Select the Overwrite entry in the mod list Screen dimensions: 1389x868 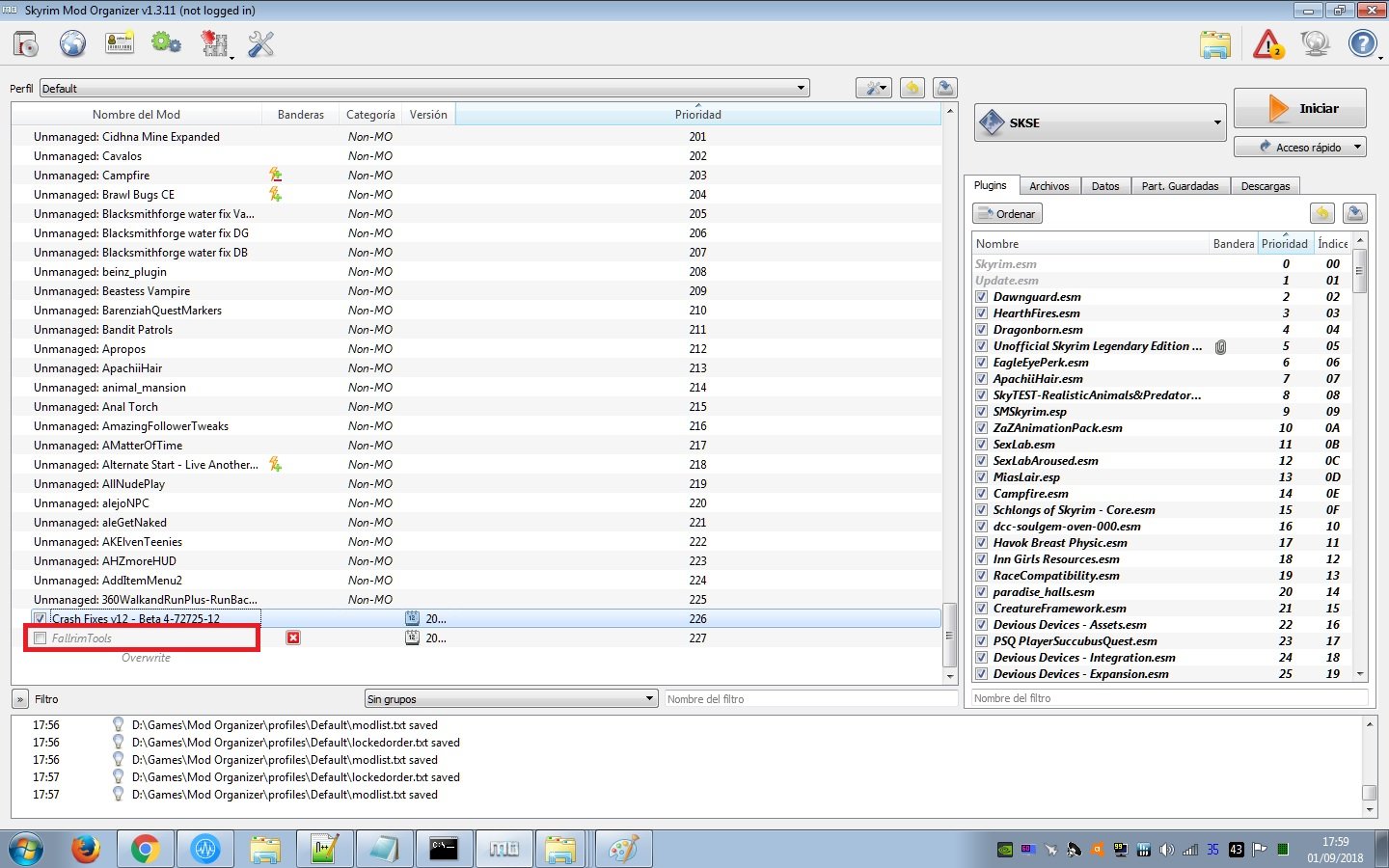click(146, 658)
